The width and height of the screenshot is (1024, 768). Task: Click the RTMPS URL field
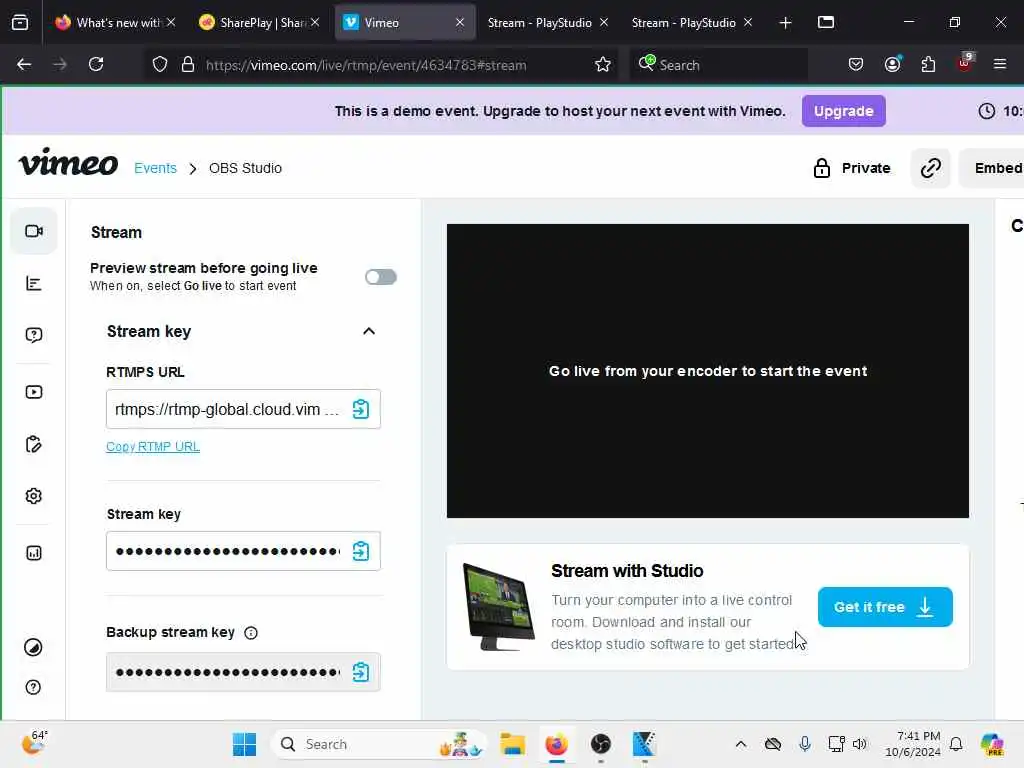point(243,409)
